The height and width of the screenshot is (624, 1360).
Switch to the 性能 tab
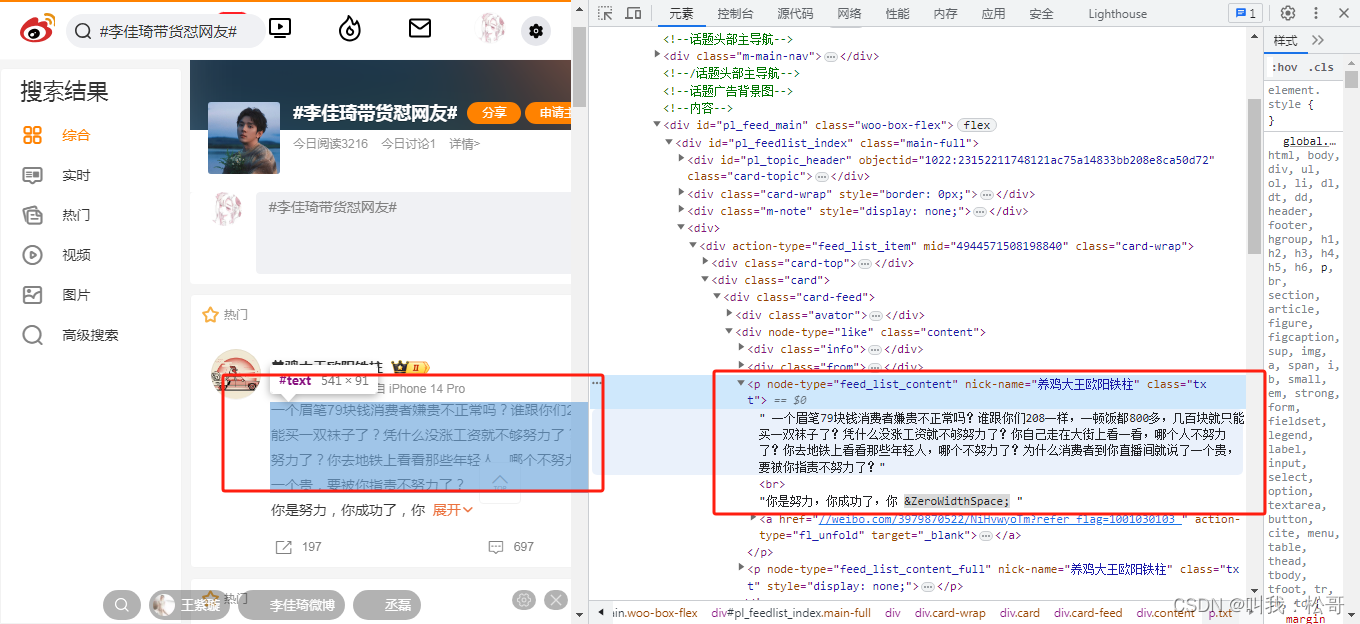[897, 13]
